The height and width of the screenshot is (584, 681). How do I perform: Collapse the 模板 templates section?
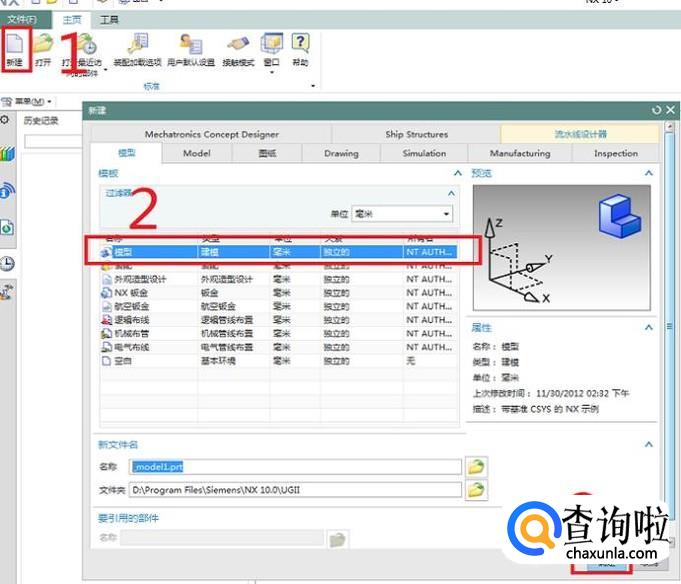(457, 174)
